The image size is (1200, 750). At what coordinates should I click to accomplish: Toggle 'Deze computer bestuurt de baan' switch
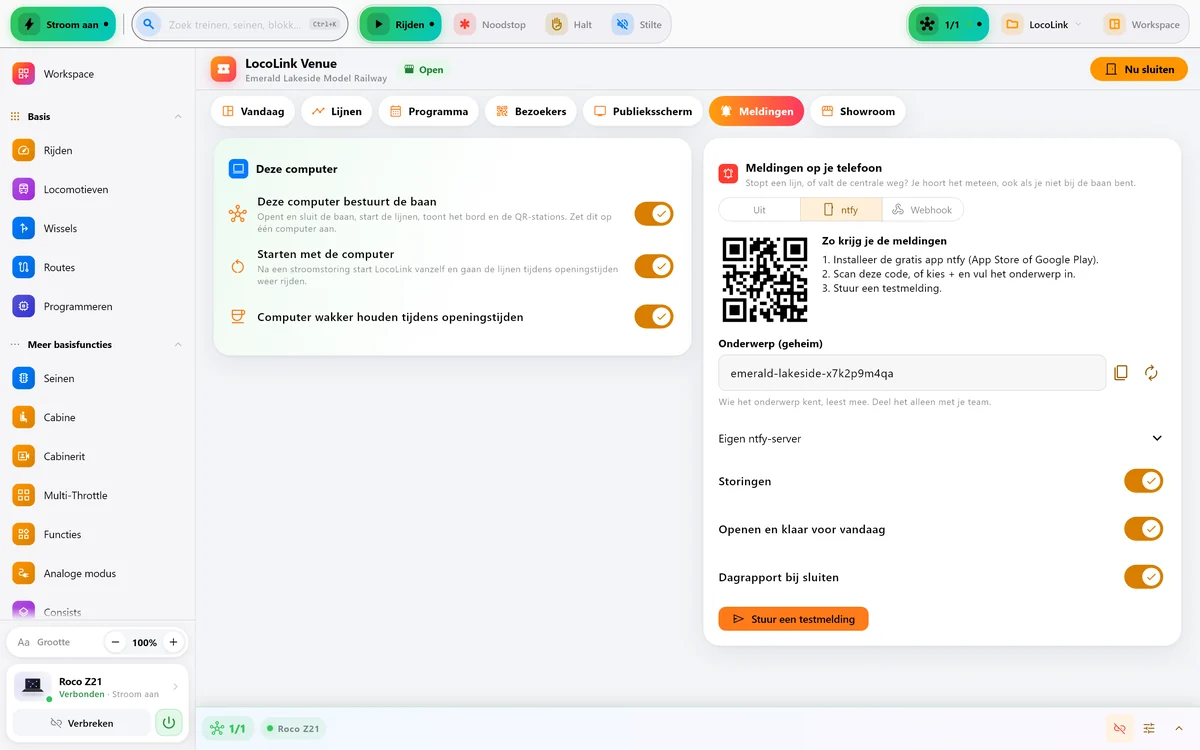point(654,214)
